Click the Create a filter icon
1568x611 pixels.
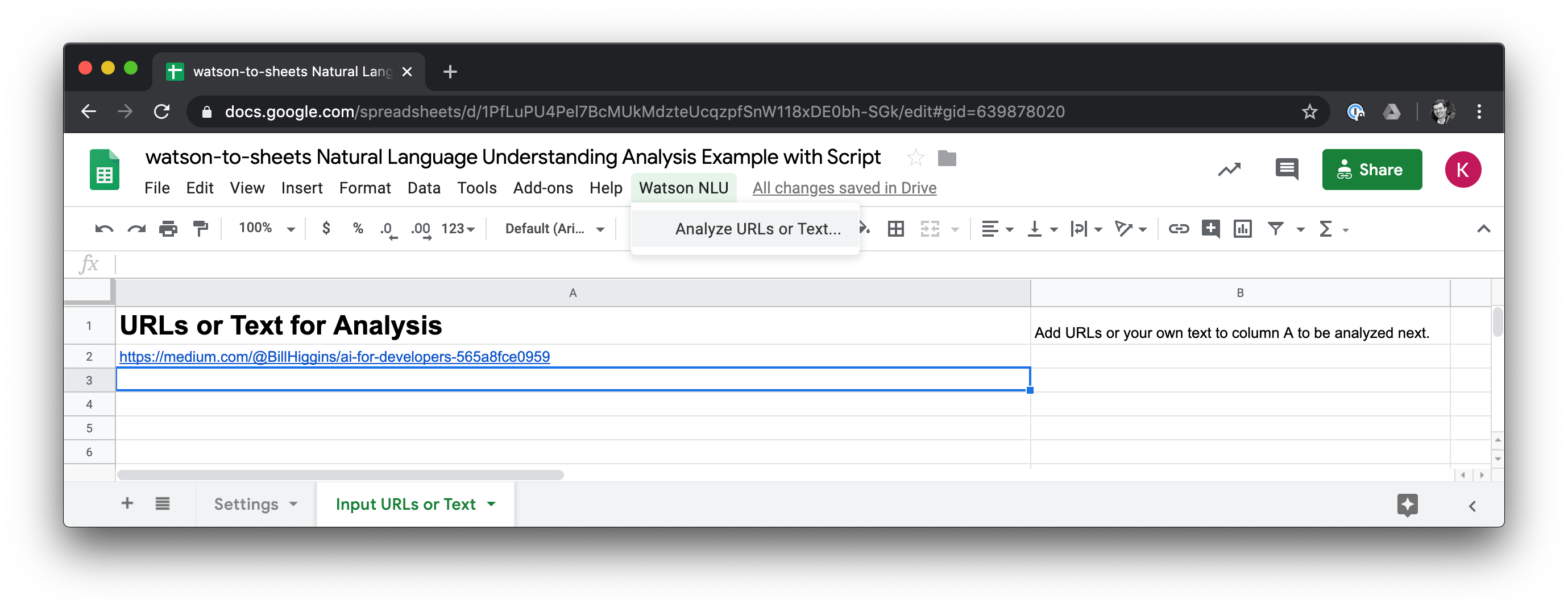tap(1275, 229)
